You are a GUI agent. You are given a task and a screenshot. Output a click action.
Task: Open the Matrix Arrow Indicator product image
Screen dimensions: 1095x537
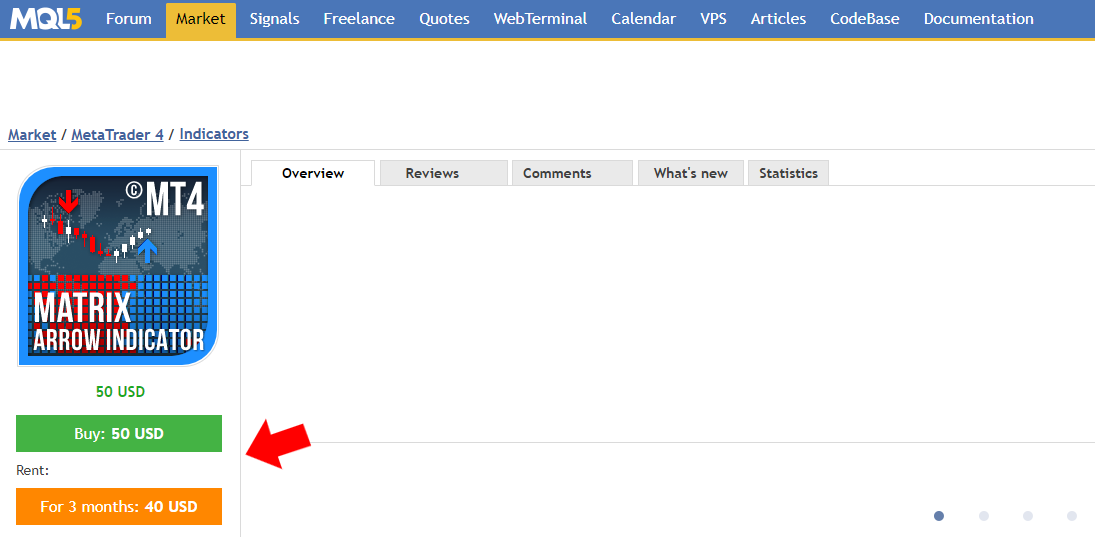tap(118, 266)
